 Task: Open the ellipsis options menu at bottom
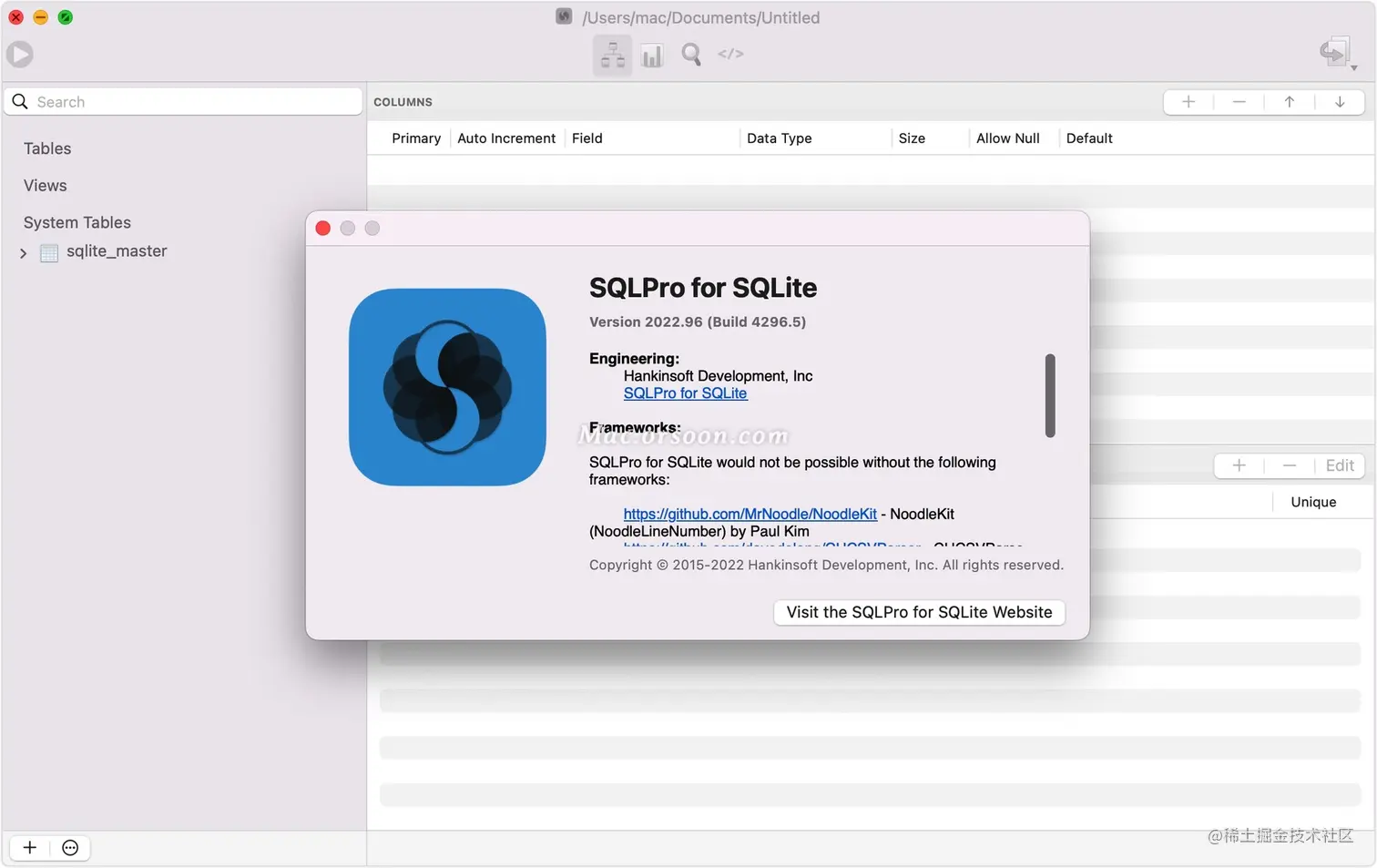[x=70, y=848]
